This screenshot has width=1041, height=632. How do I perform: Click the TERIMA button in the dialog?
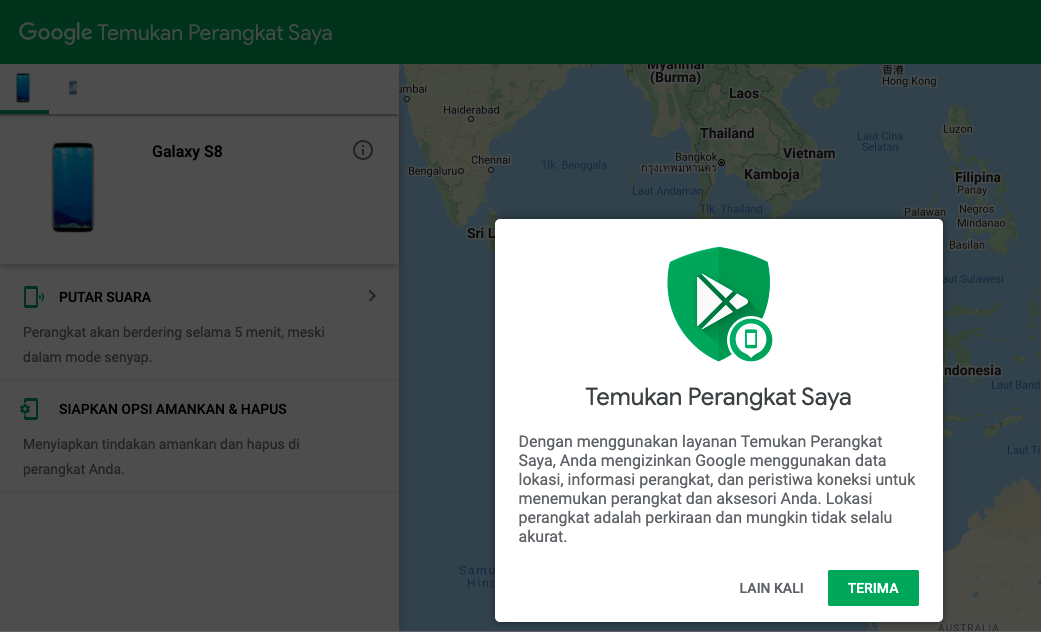[x=872, y=588]
